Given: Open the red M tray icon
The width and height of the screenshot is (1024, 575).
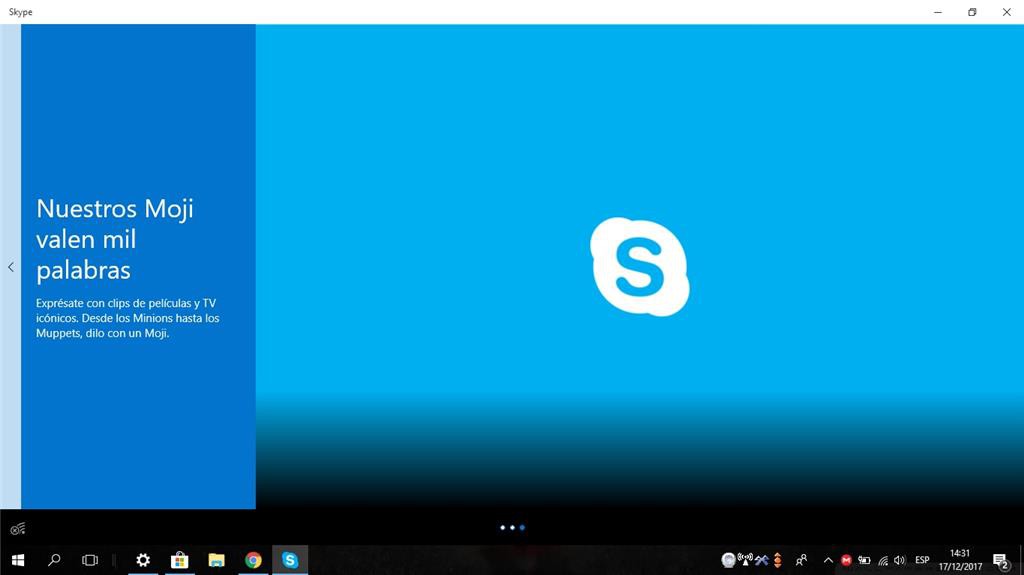Looking at the screenshot, I should 846,560.
